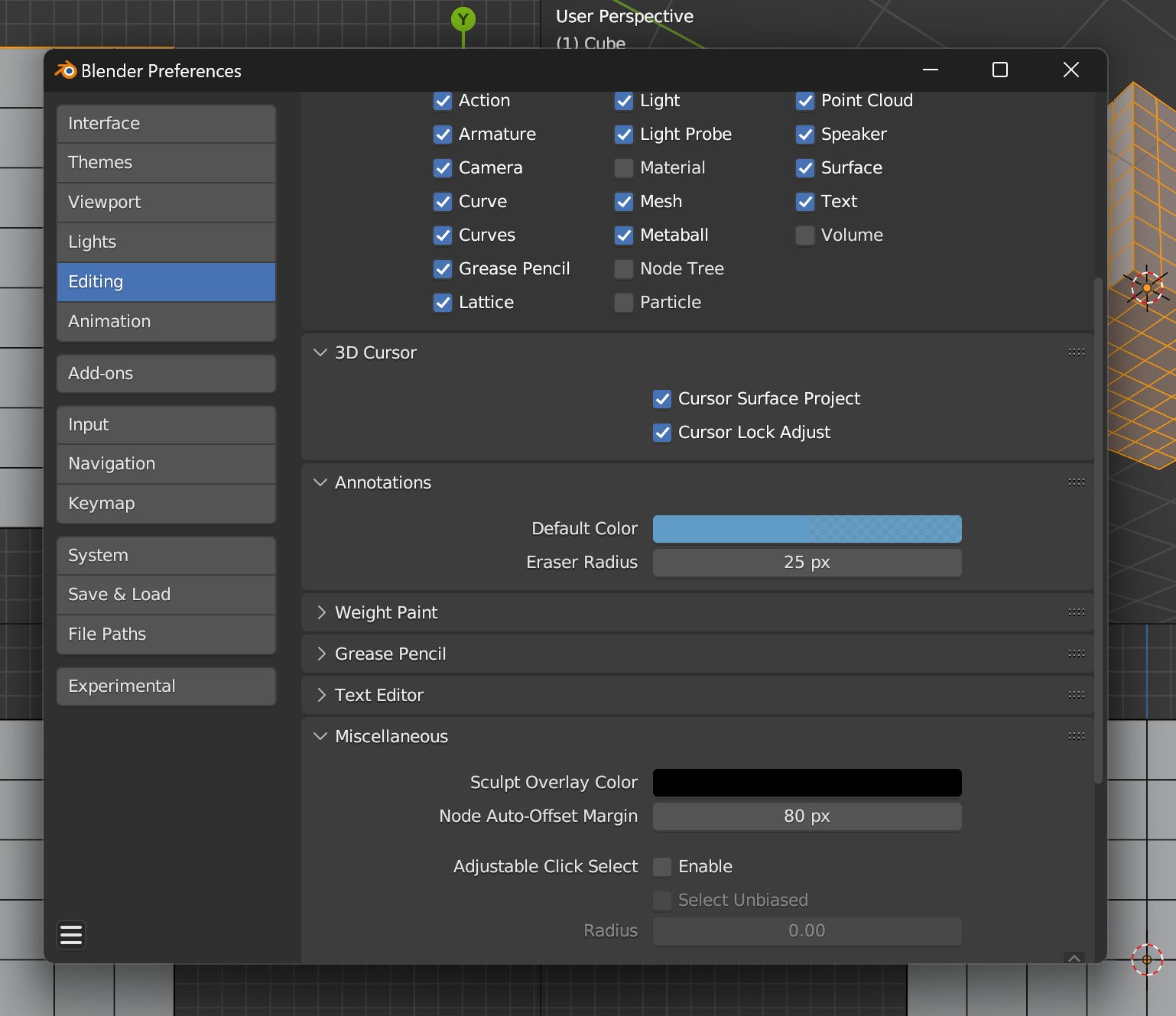
Task: Expand the Text Editor panel
Action: tap(321, 695)
